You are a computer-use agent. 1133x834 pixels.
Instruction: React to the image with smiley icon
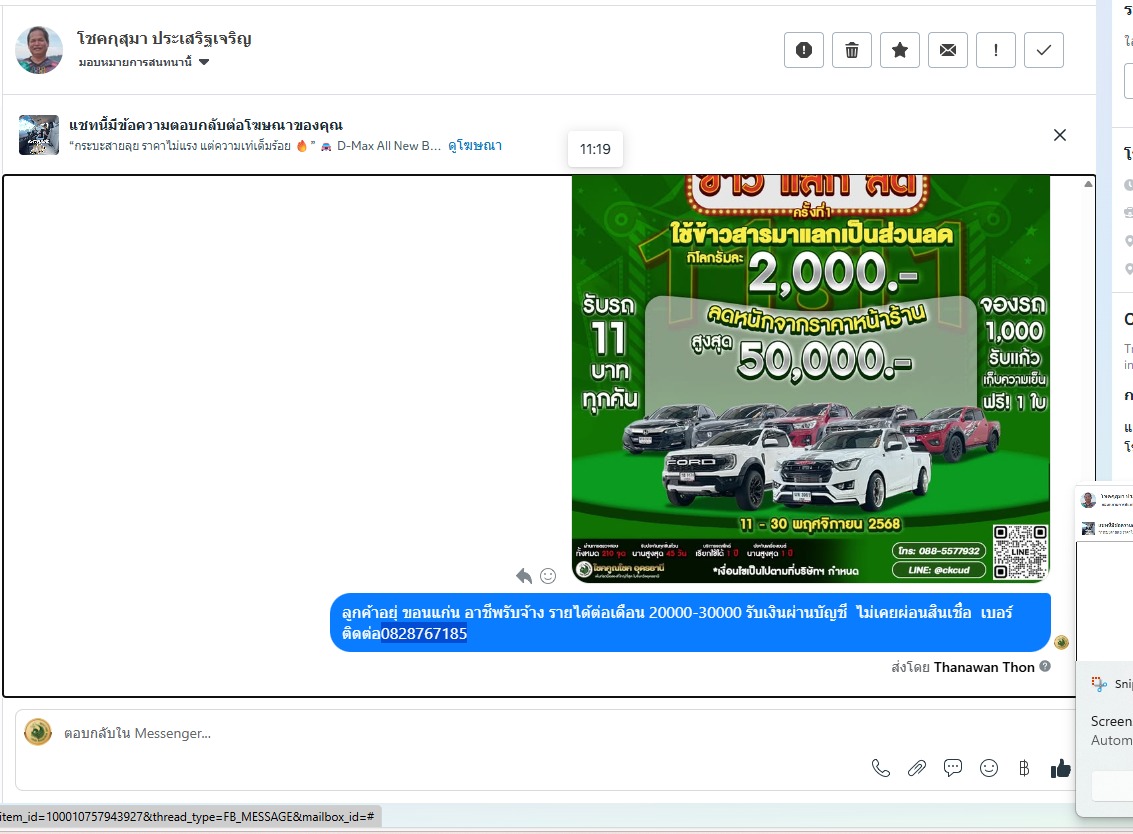point(548,575)
